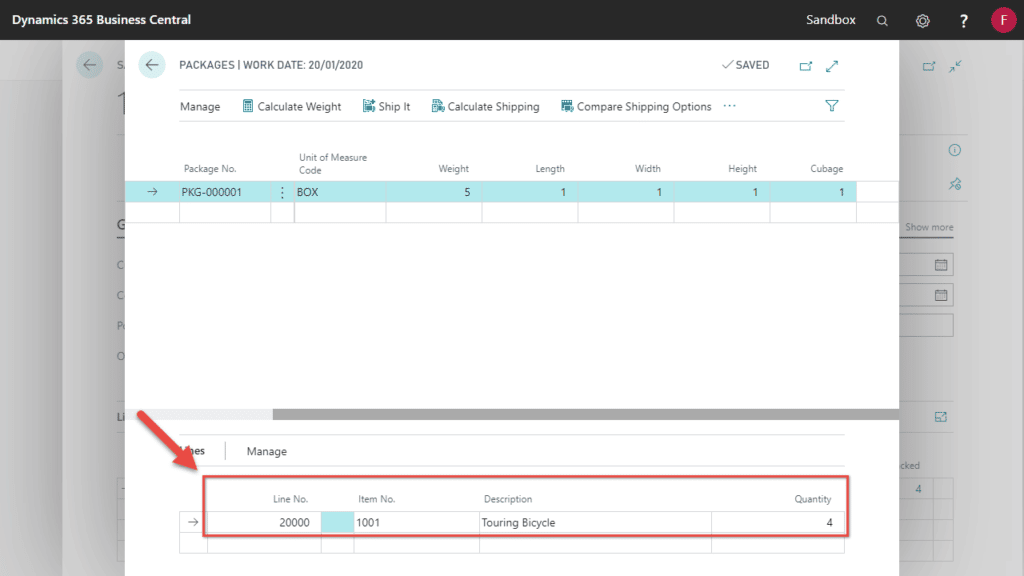Click the search magnifier icon in header
The height and width of the screenshot is (576, 1024).
tap(881, 20)
